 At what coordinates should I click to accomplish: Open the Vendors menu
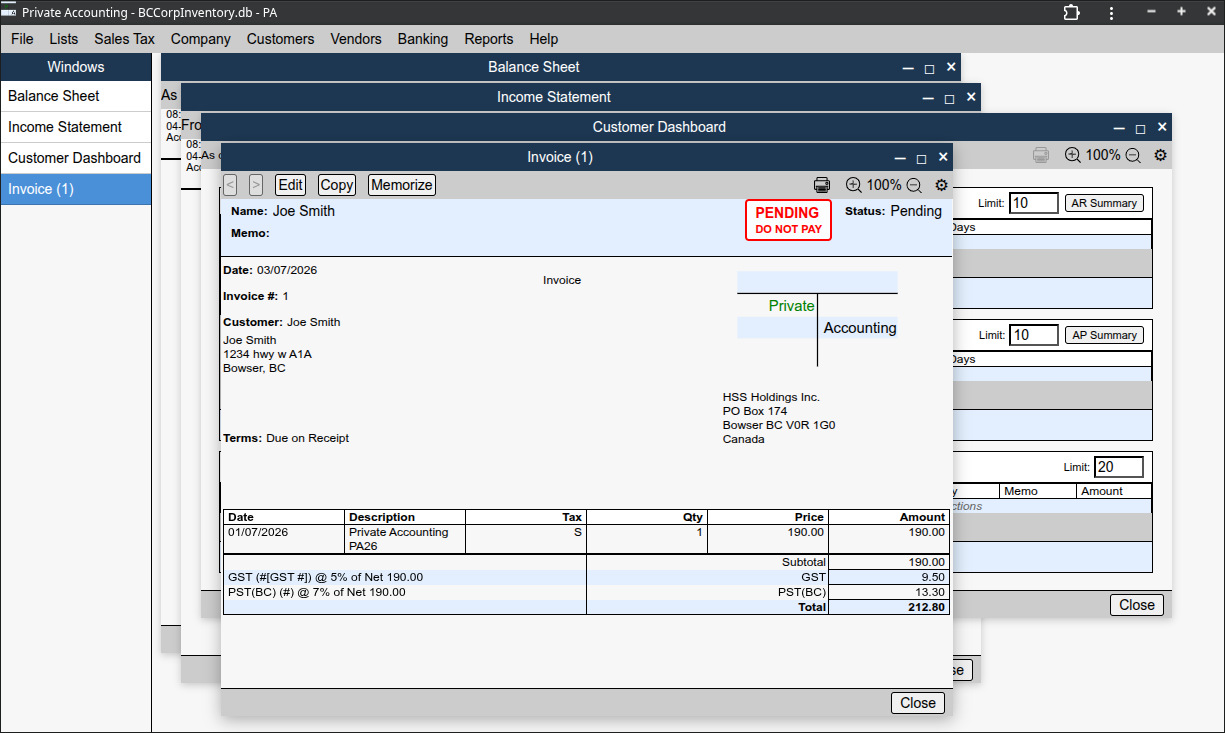(356, 39)
